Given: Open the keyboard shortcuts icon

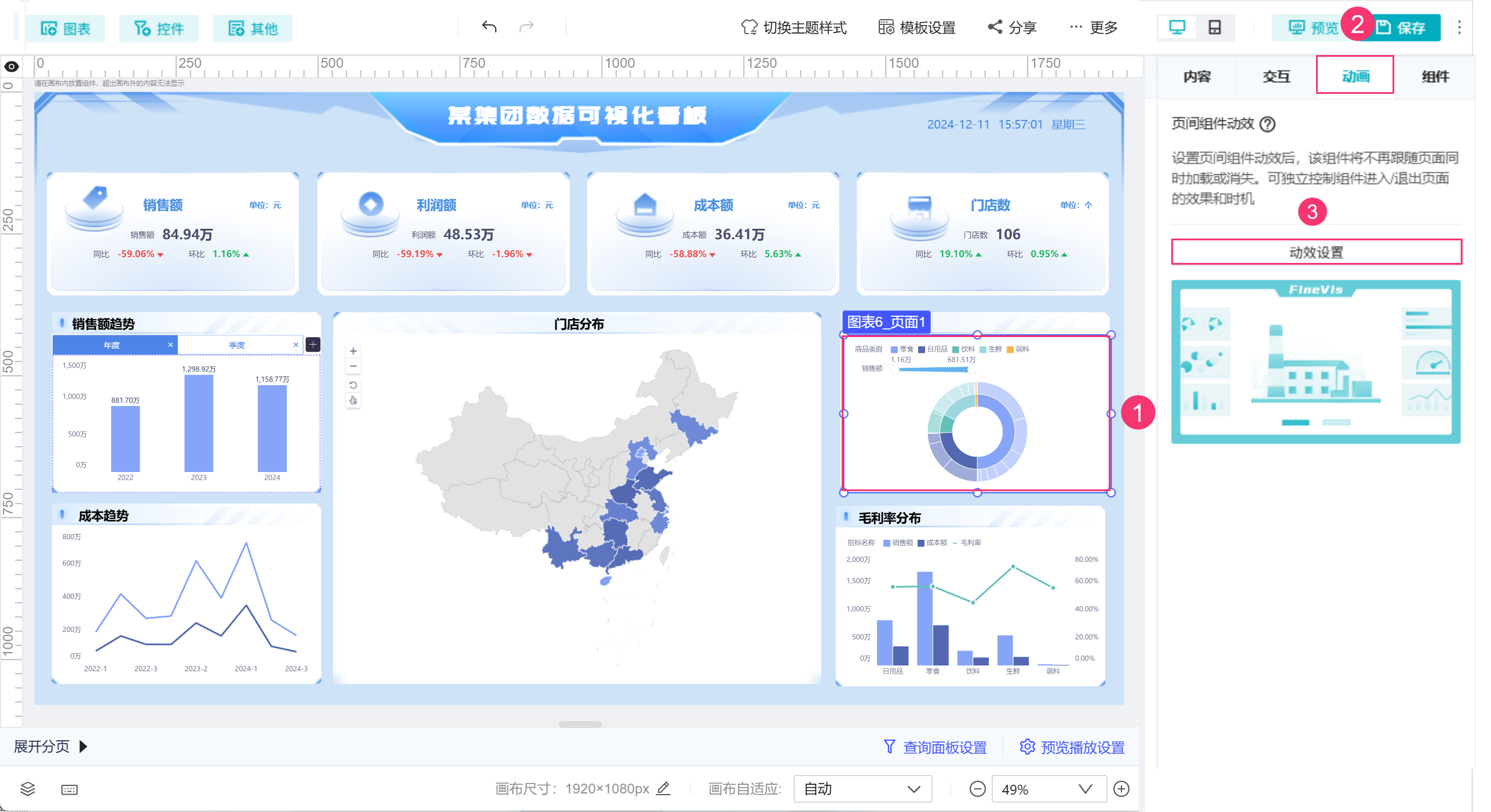Looking at the screenshot, I should coord(70,789).
